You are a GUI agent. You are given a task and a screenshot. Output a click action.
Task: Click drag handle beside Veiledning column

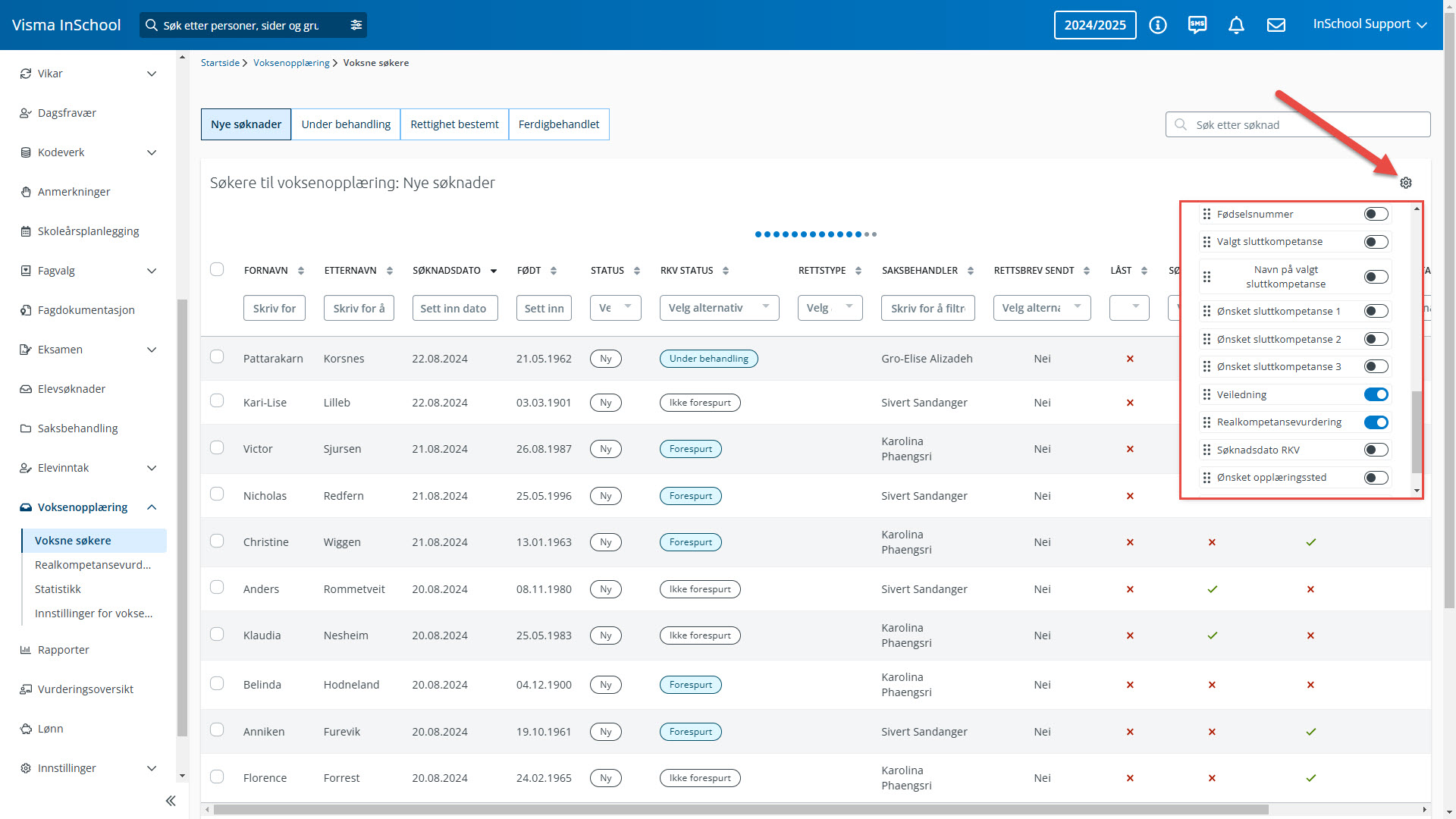pyautogui.click(x=1207, y=394)
